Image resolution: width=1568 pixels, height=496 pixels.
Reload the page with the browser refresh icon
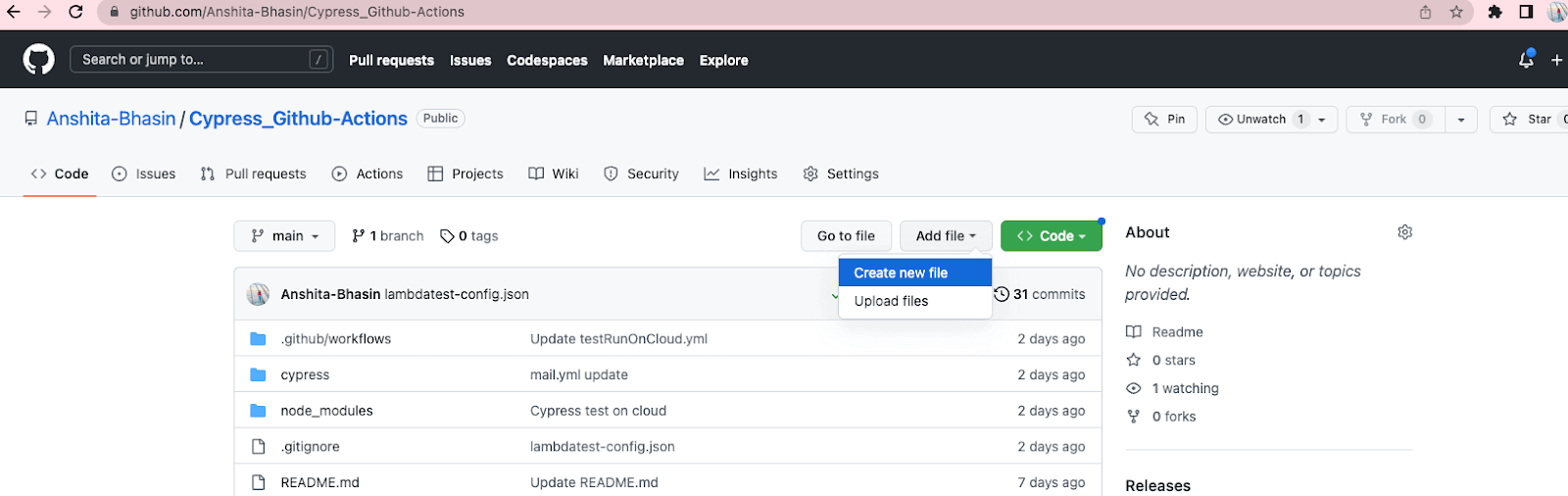(75, 12)
